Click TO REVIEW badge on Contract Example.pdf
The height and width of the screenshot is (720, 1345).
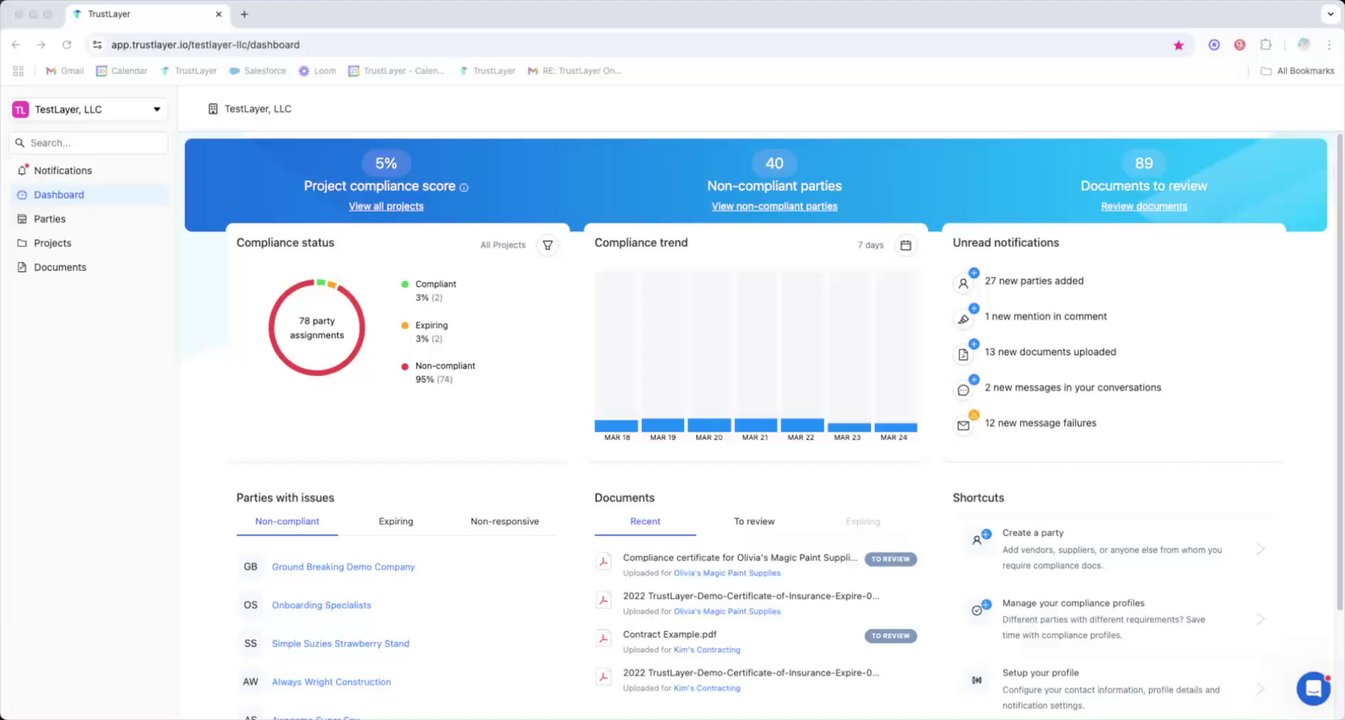(x=890, y=636)
